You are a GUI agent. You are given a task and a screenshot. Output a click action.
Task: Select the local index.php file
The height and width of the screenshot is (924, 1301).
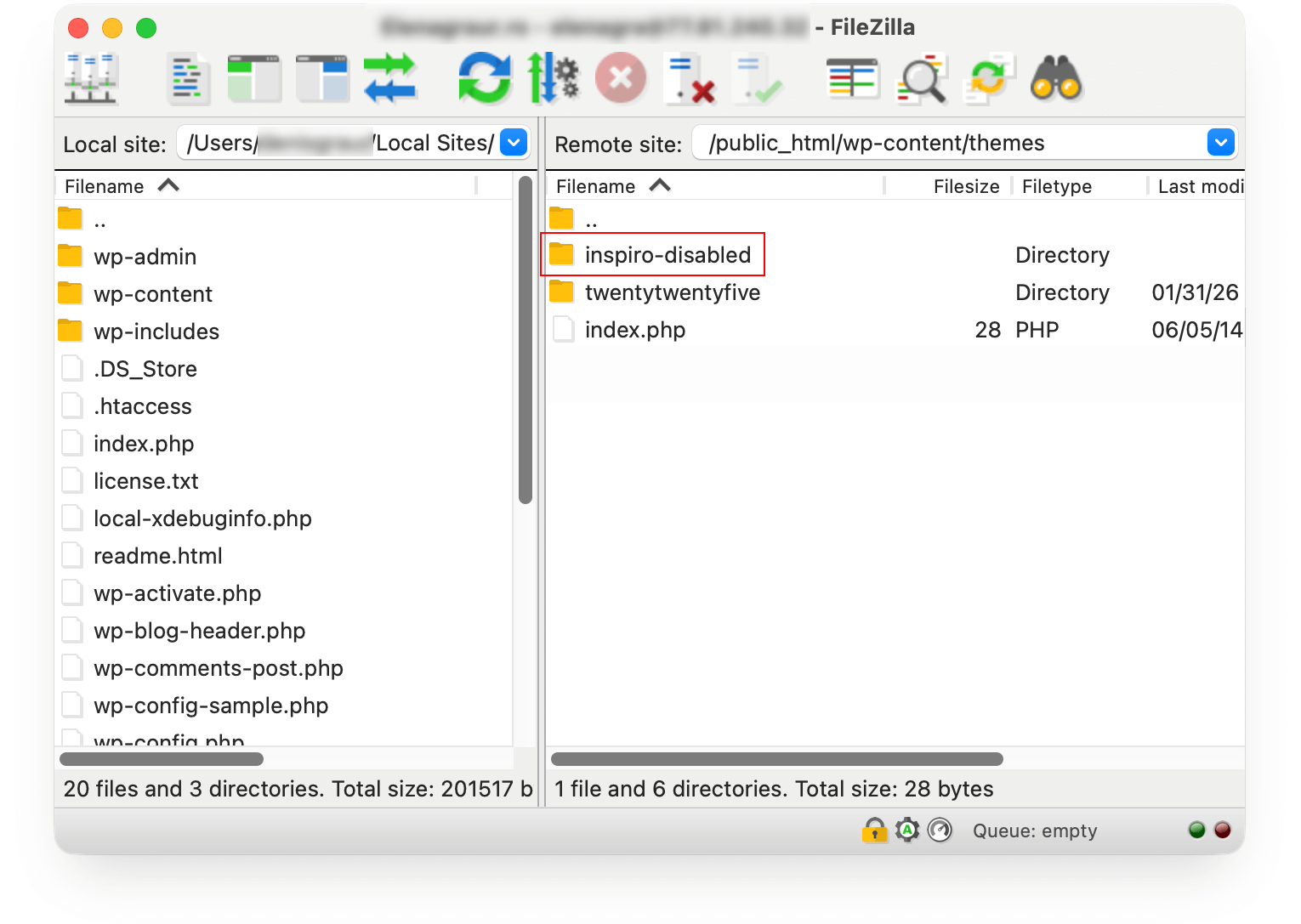[x=284, y=444]
